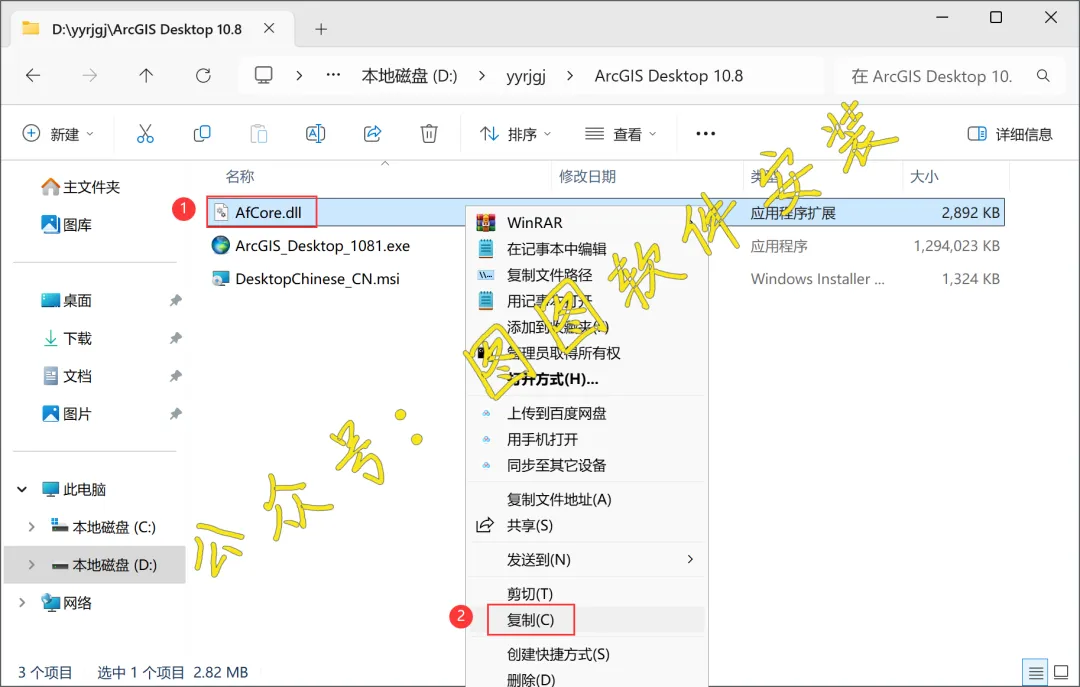Sort by the 大小 column header
This screenshot has height=687, width=1080.
click(924, 176)
